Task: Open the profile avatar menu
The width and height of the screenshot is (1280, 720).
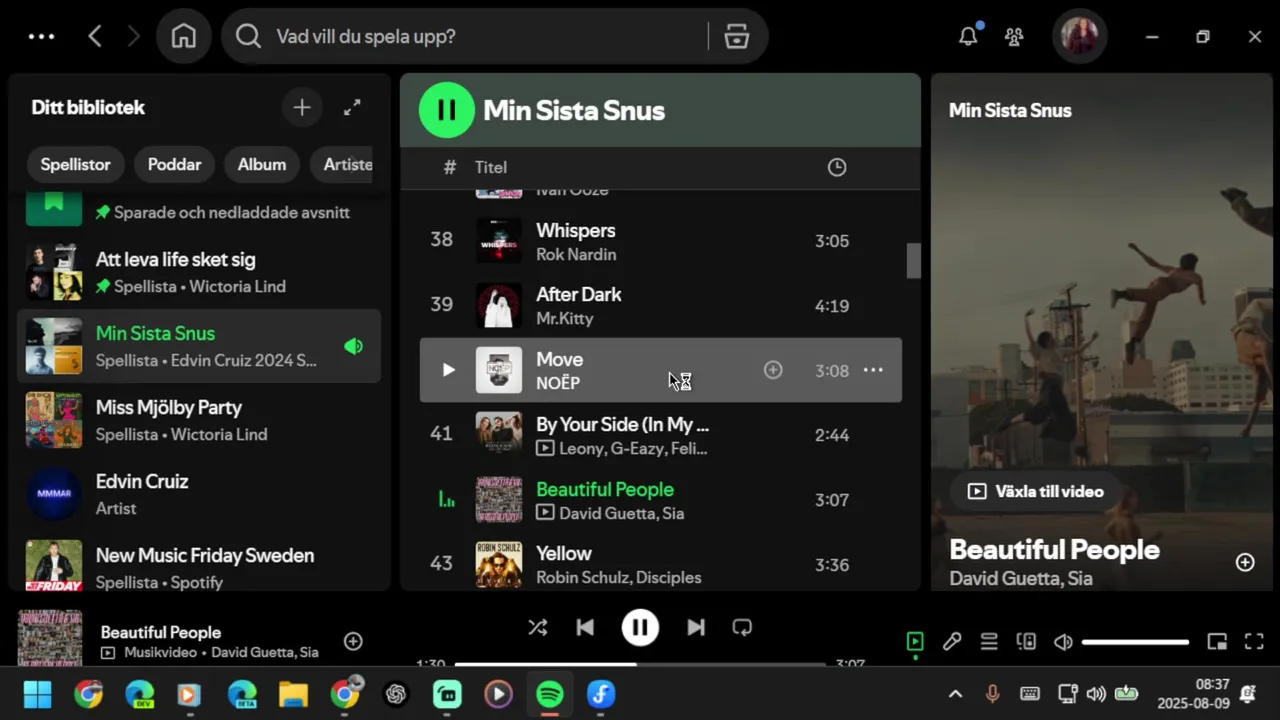Action: pyautogui.click(x=1079, y=36)
